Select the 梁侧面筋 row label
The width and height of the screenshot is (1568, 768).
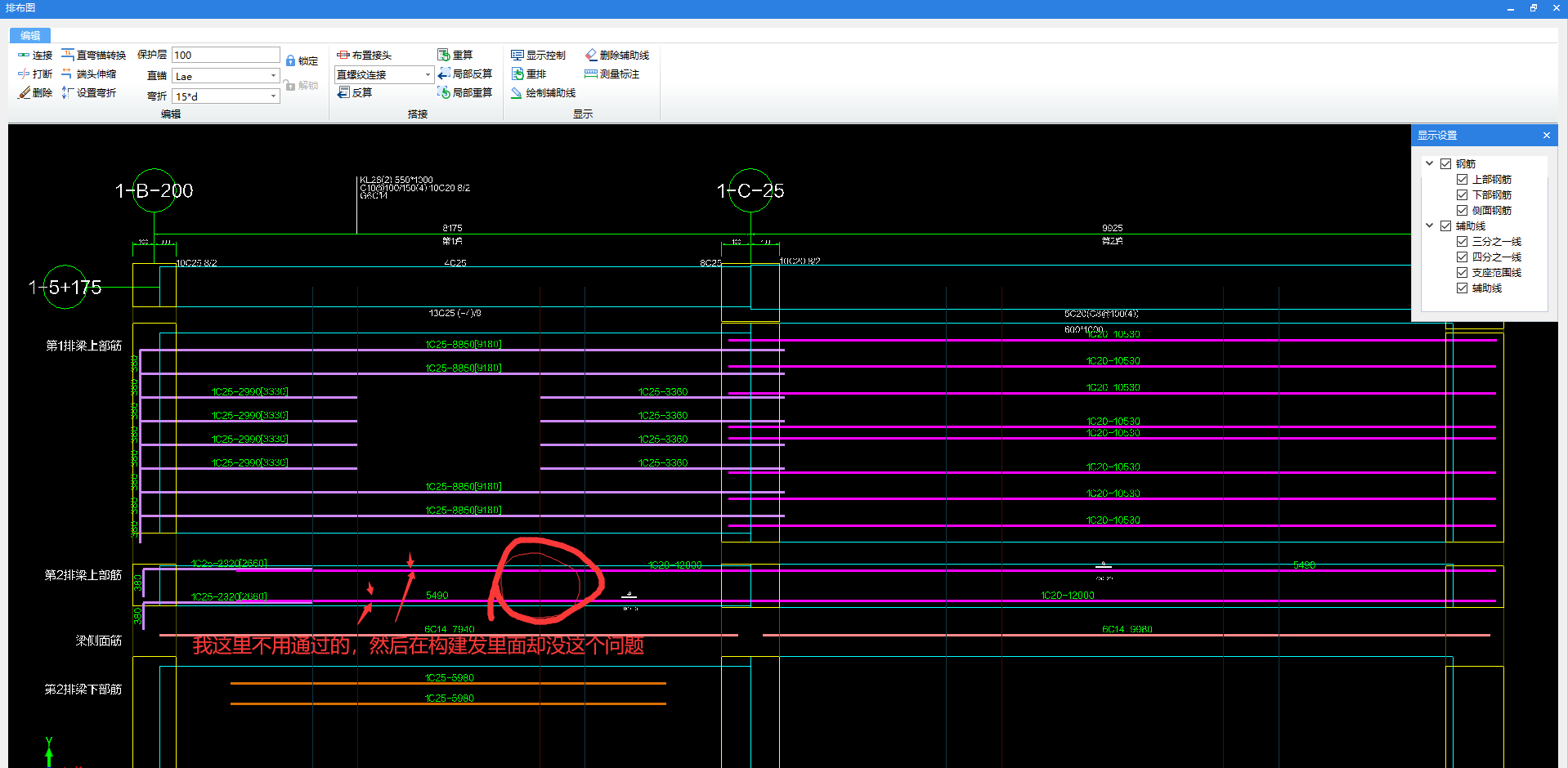coord(98,641)
